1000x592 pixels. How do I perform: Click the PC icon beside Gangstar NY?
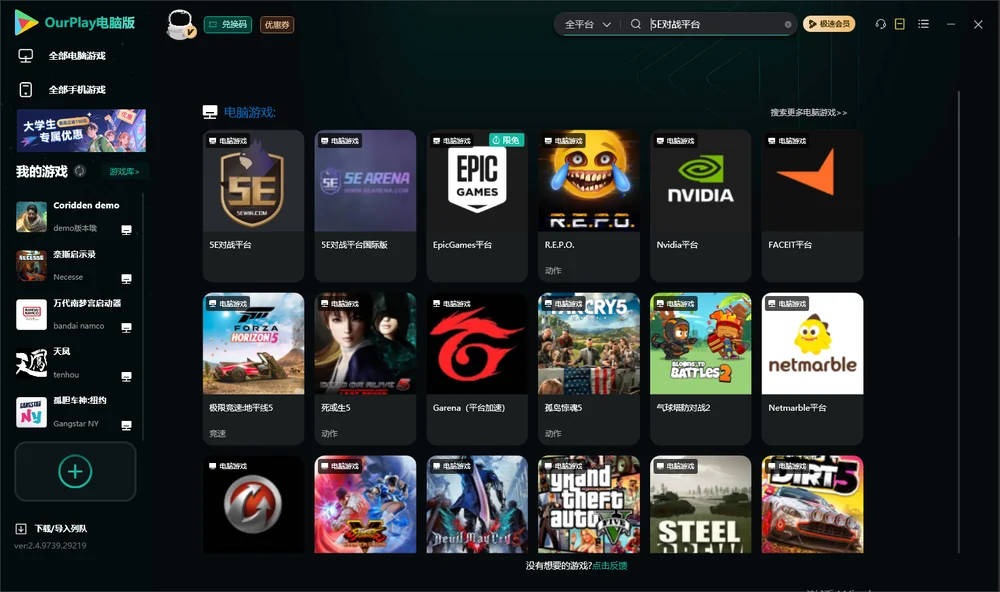[126, 426]
